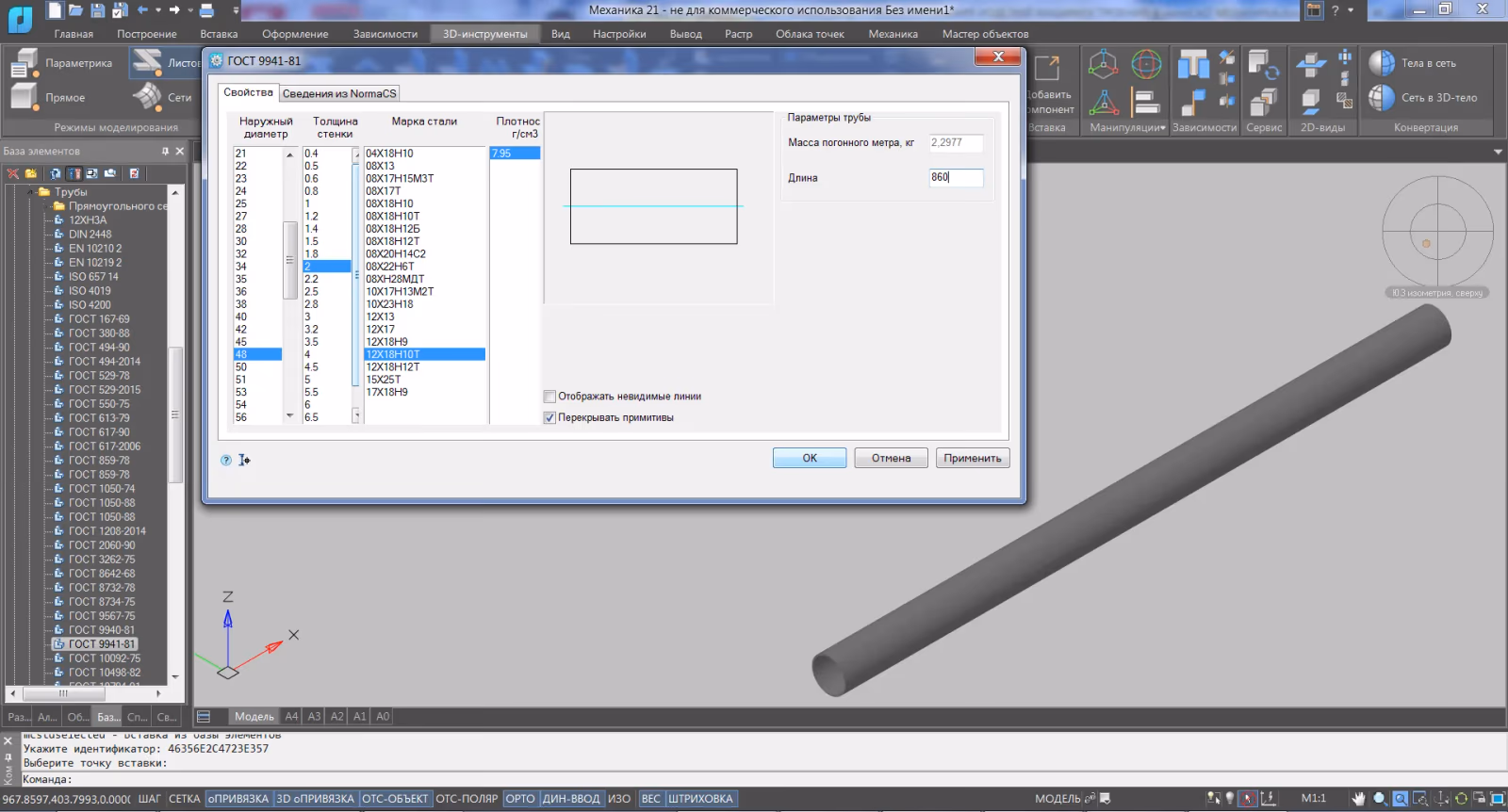Click the 3D scale pyramid icon in Манипуляции
1508x812 pixels.
coord(1103,101)
